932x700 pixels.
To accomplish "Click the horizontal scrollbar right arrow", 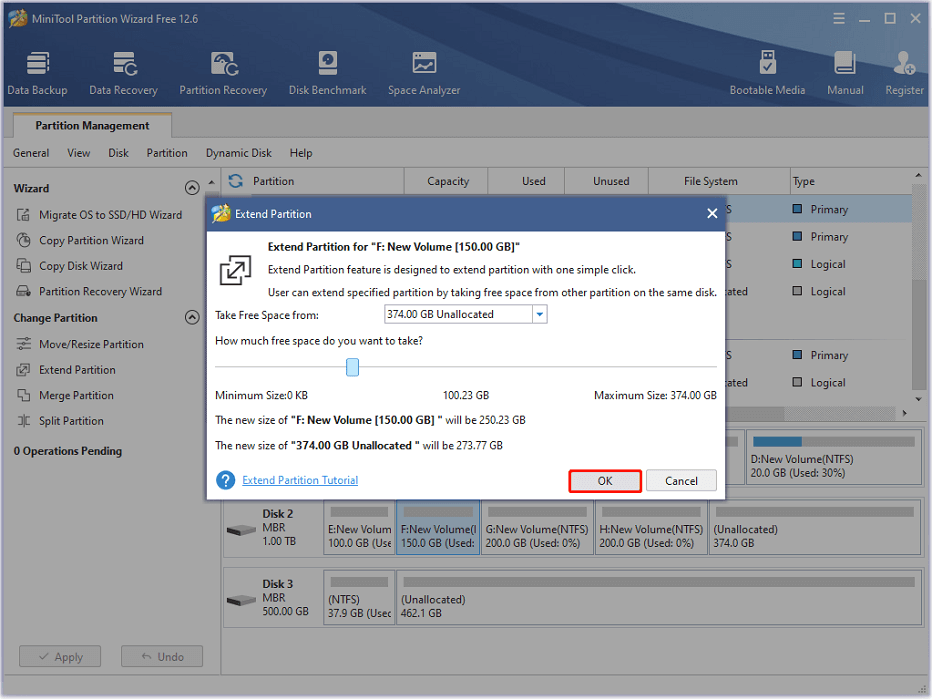I will (904, 412).
